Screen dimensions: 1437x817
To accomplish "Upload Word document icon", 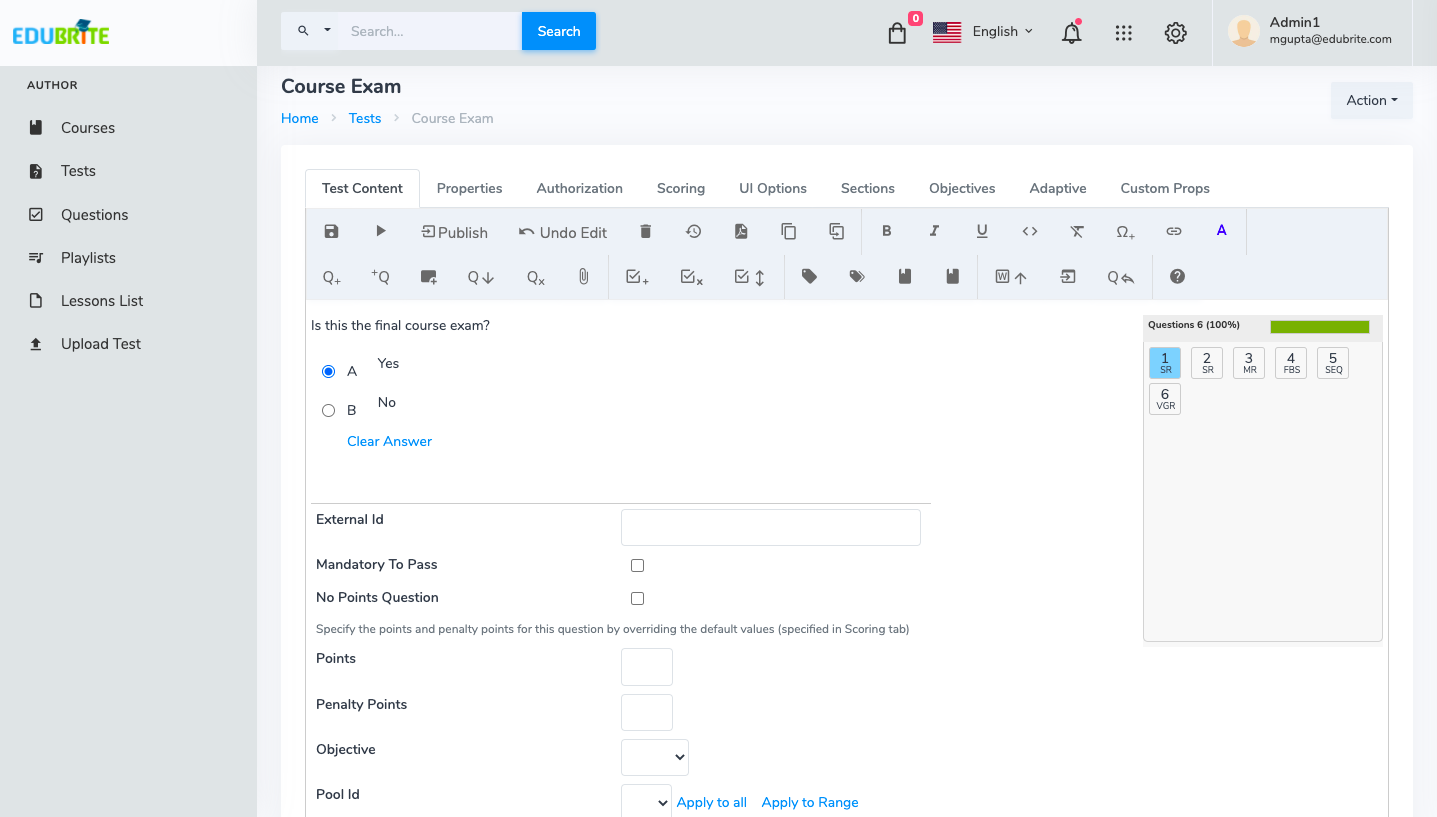I will coord(1011,277).
